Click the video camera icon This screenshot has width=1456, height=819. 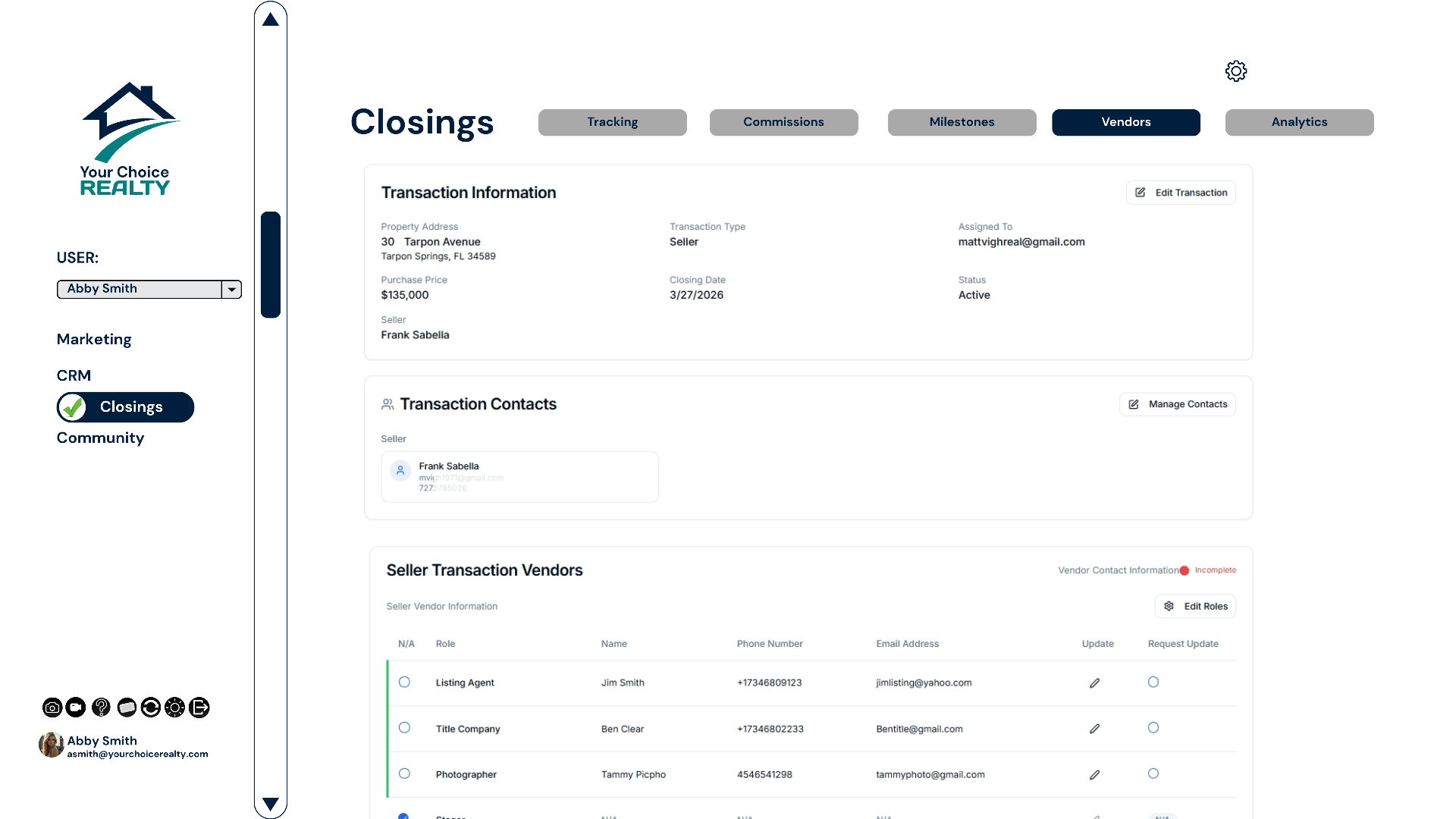click(x=76, y=708)
